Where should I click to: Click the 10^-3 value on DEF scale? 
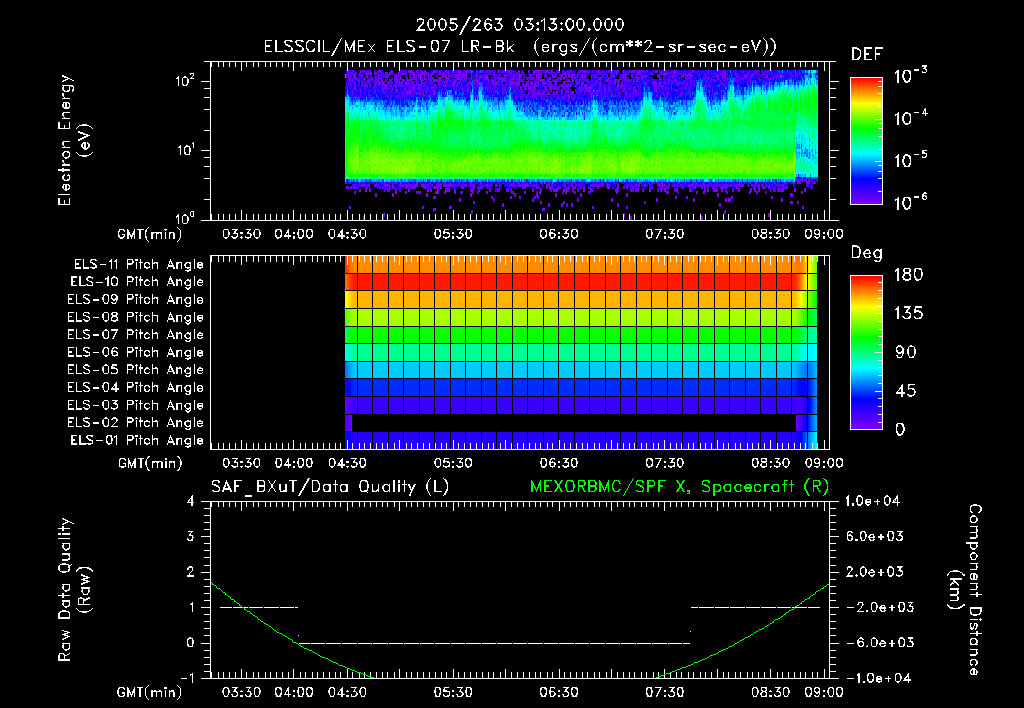pos(910,75)
